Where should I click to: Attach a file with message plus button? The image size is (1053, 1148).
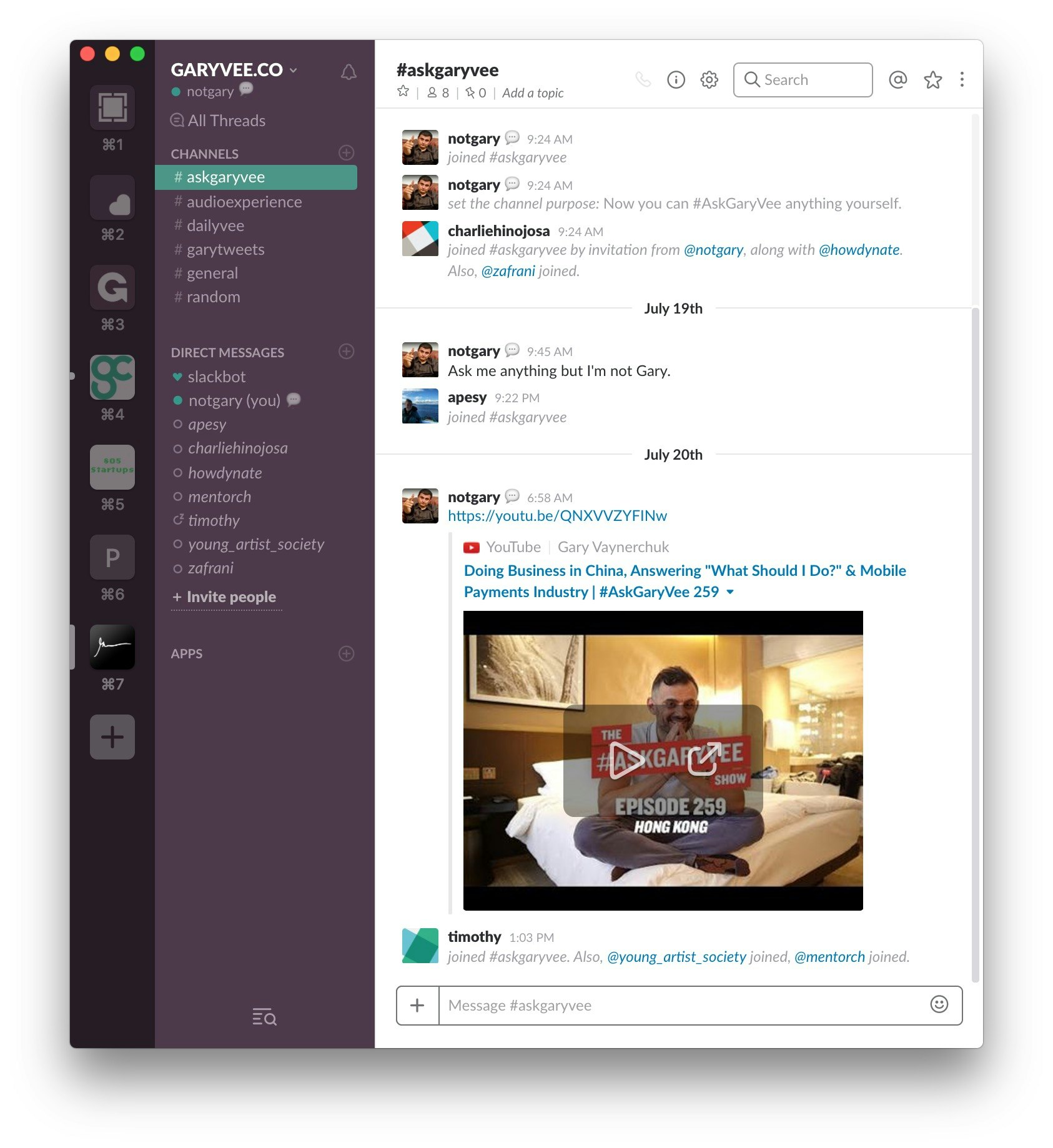pos(417,1005)
